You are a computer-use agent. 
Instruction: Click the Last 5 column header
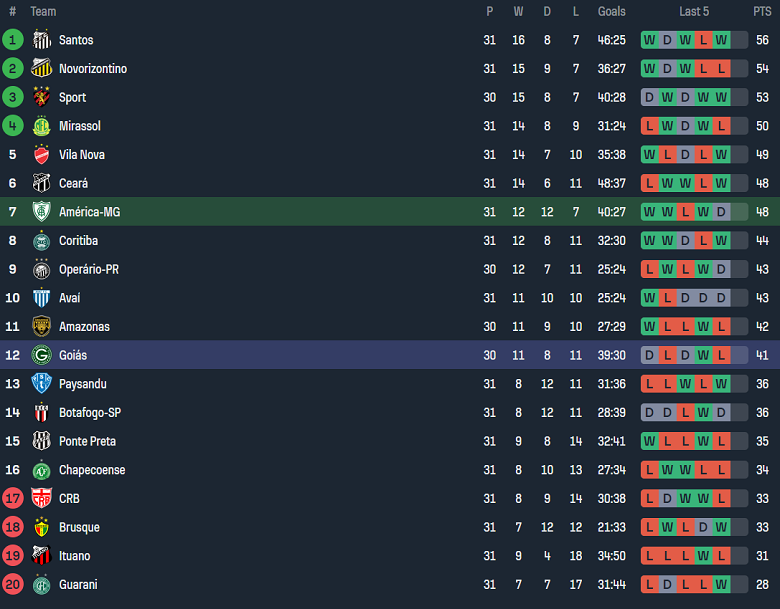pos(694,12)
